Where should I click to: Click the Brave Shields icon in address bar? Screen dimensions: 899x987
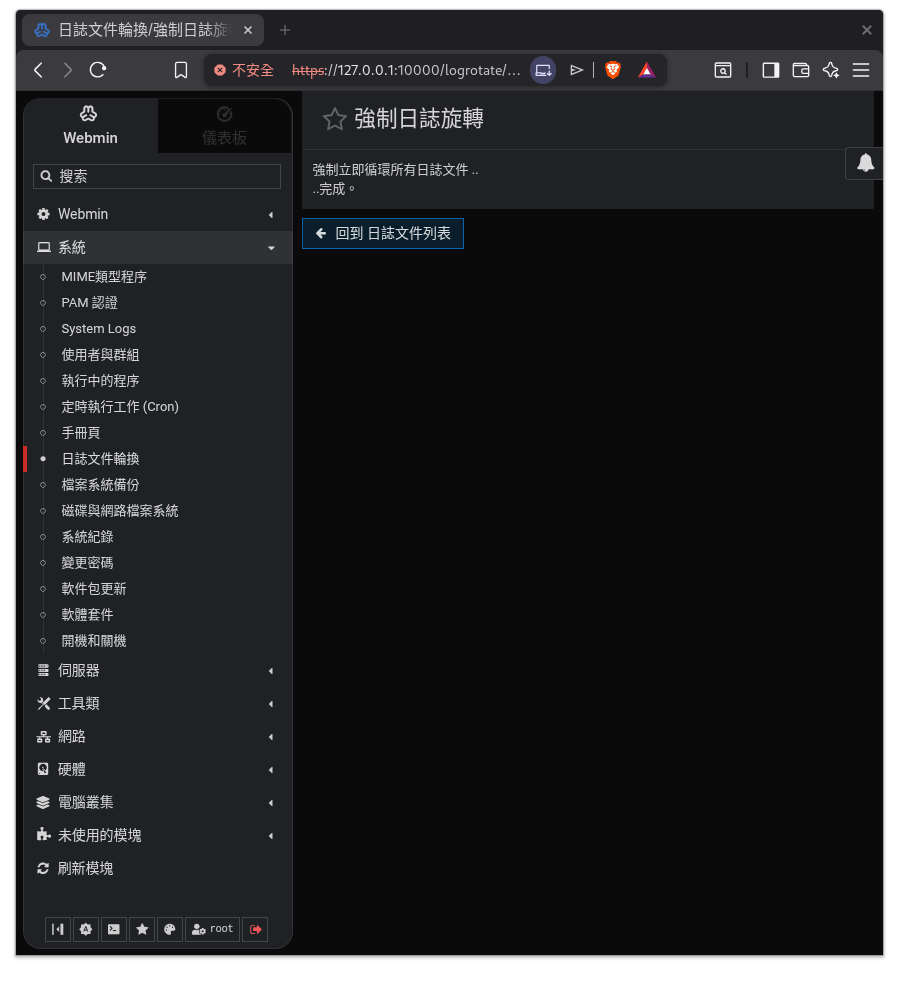coord(612,70)
